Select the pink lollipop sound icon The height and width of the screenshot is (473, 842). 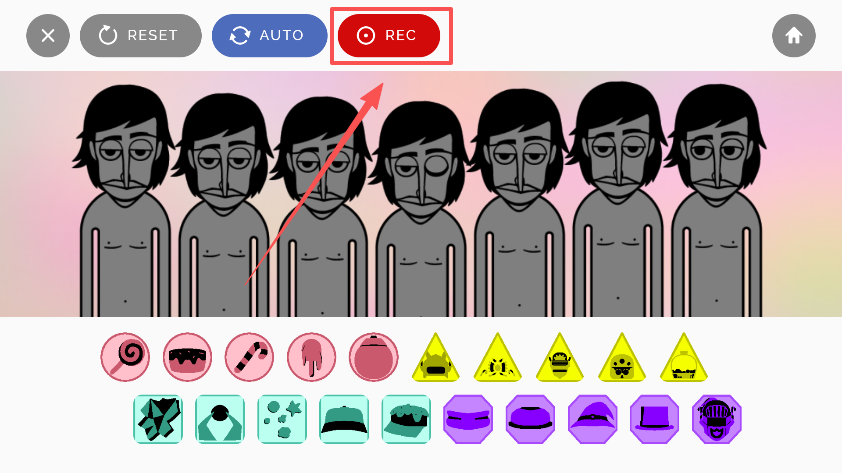(x=125, y=357)
